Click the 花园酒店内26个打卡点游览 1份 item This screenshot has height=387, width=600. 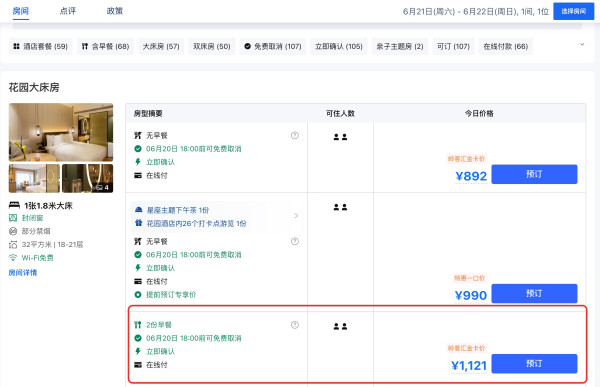tap(196, 223)
